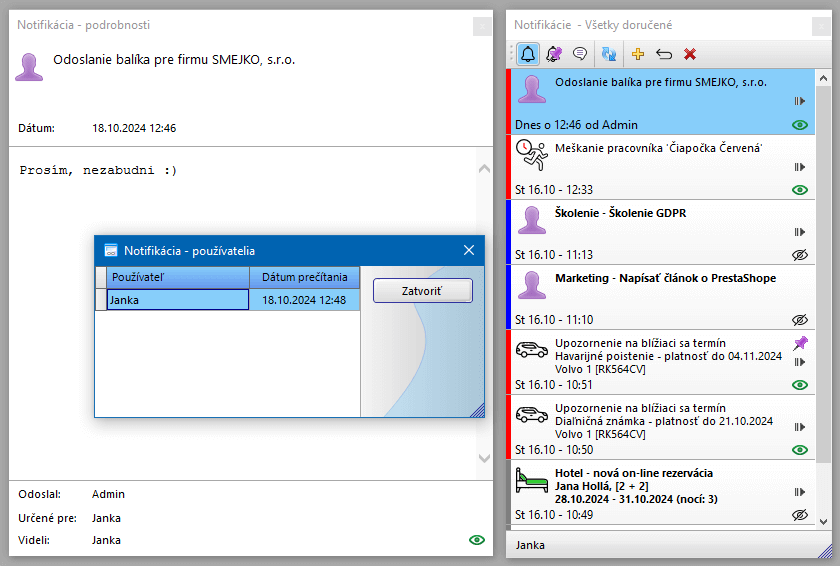Click the bell icon for all notifications

click(528, 54)
